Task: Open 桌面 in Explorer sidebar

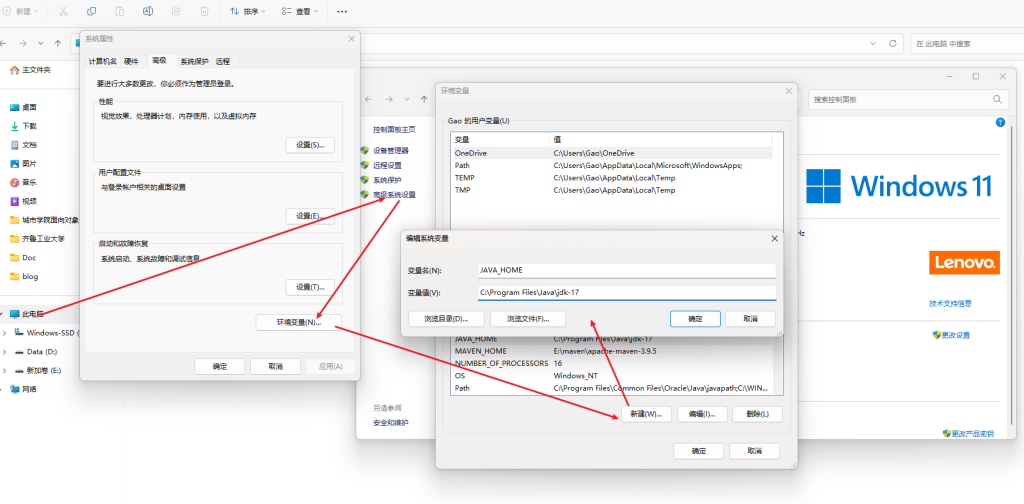Action: pos(24,107)
